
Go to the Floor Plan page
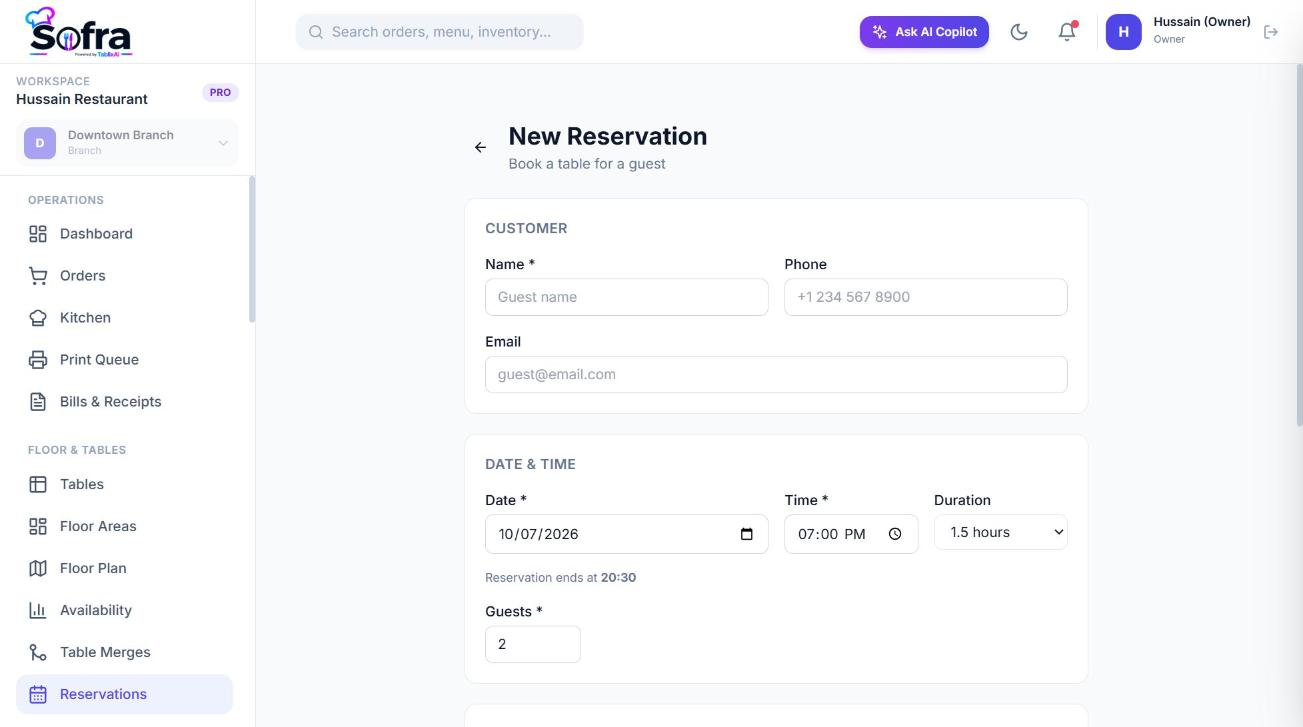[x=124, y=568]
